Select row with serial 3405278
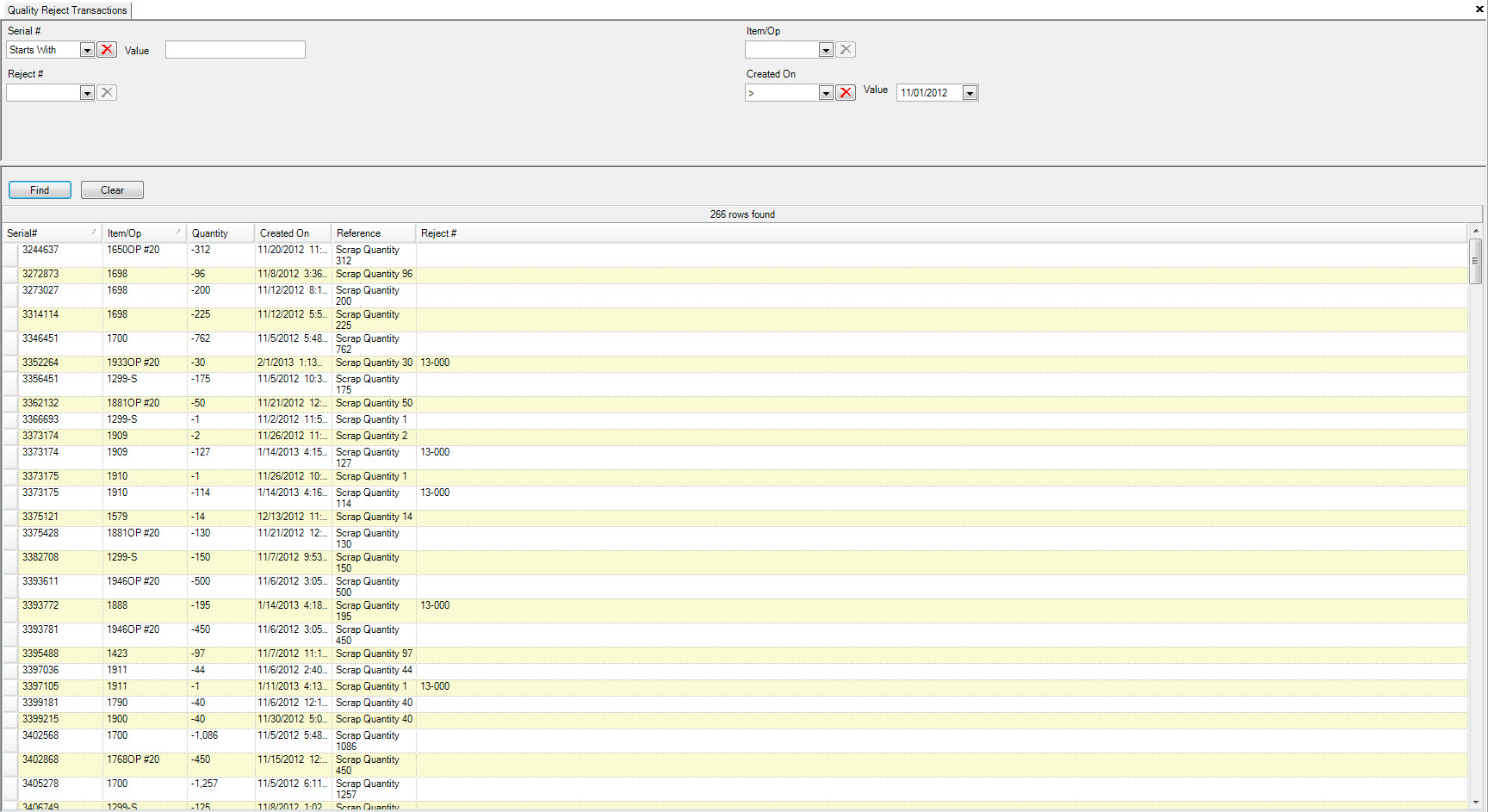 point(735,789)
